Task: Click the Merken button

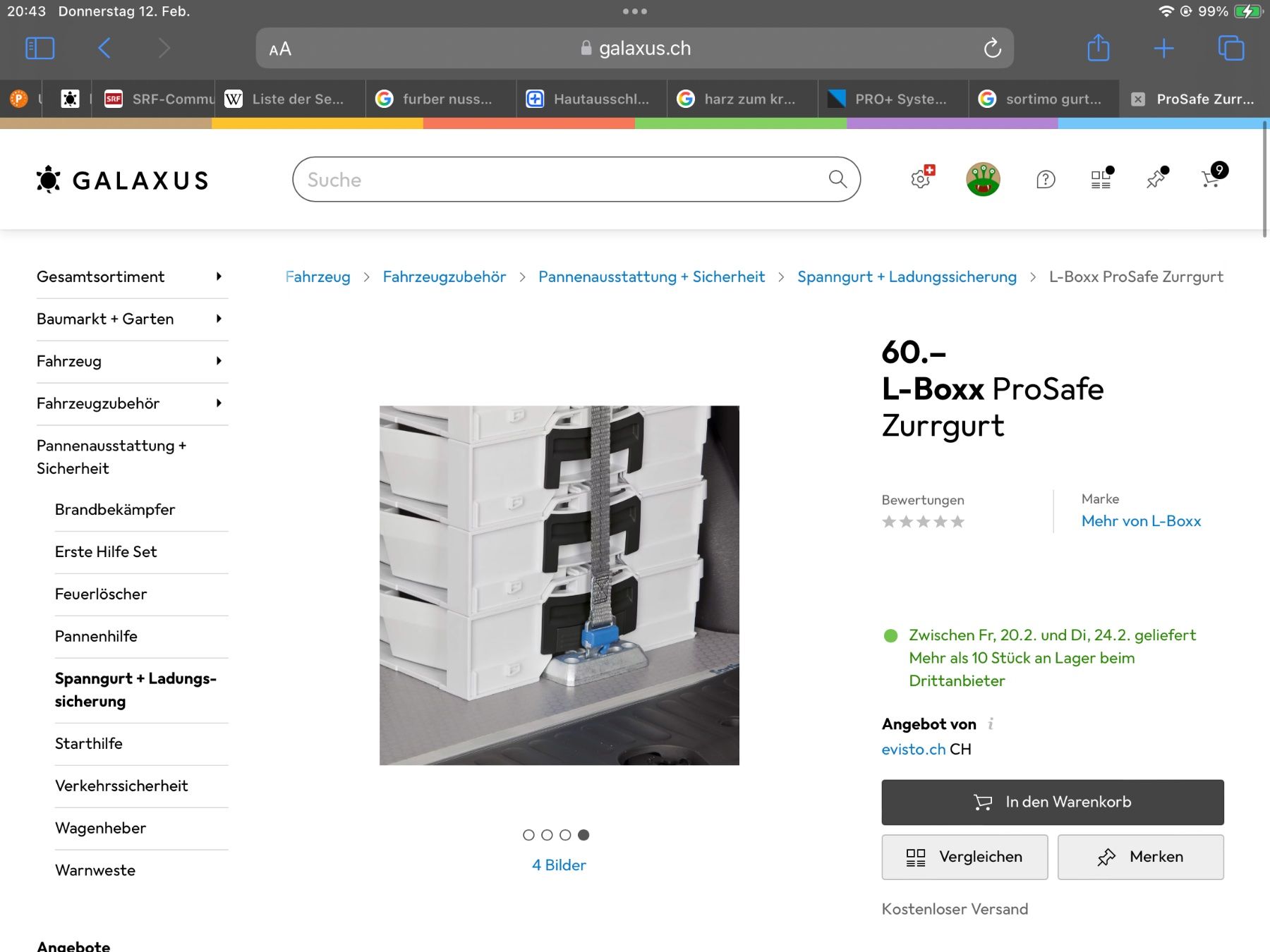Action: click(1141, 857)
